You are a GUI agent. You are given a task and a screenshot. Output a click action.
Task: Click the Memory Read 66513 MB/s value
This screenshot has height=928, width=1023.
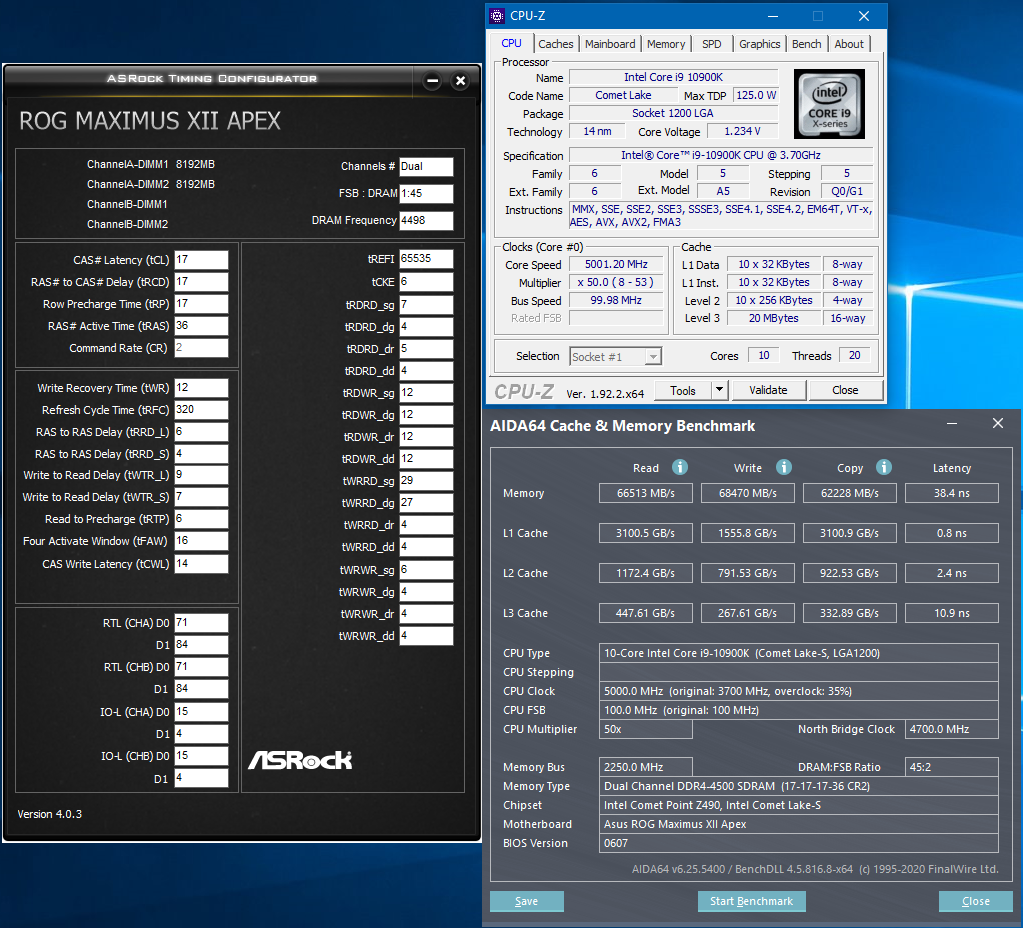point(646,493)
